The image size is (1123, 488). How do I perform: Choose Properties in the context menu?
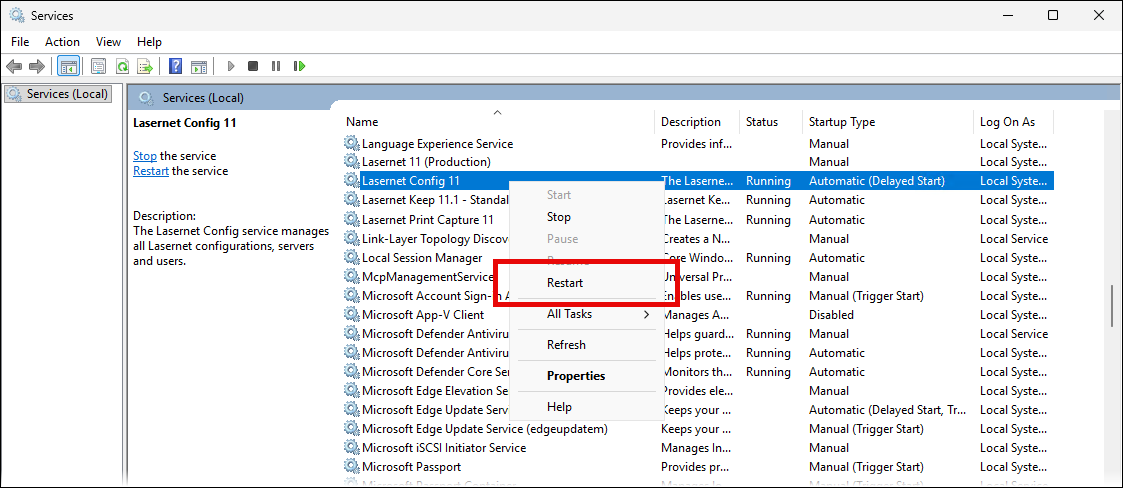tap(585, 375)
